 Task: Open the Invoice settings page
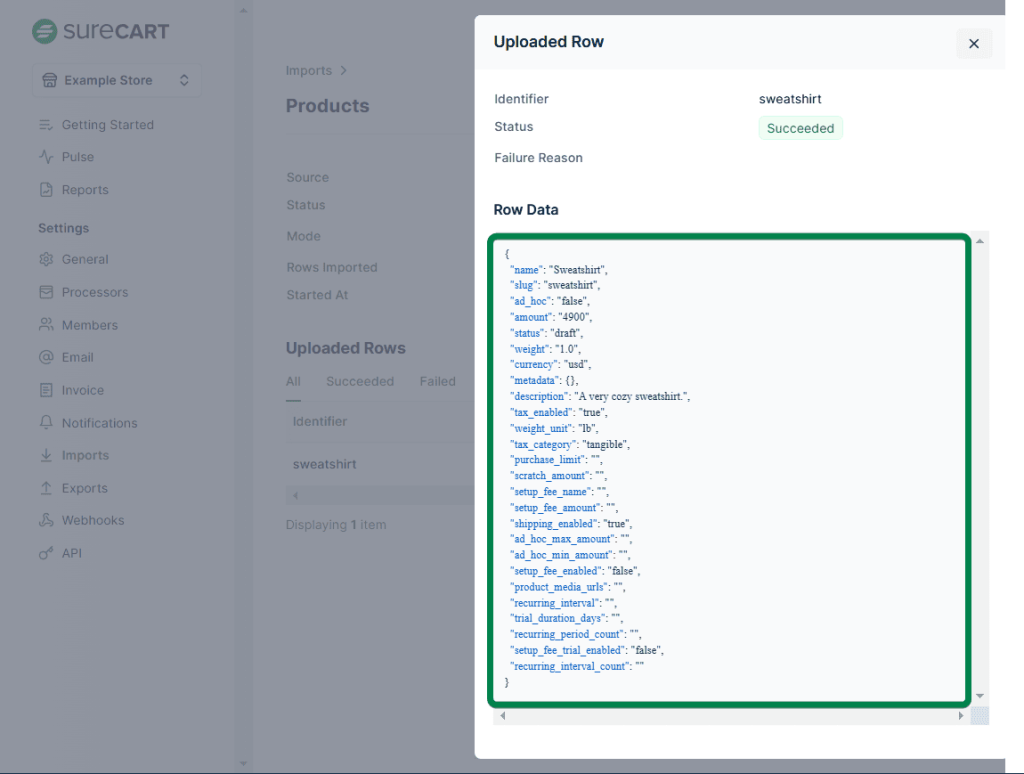coord(82,390)
